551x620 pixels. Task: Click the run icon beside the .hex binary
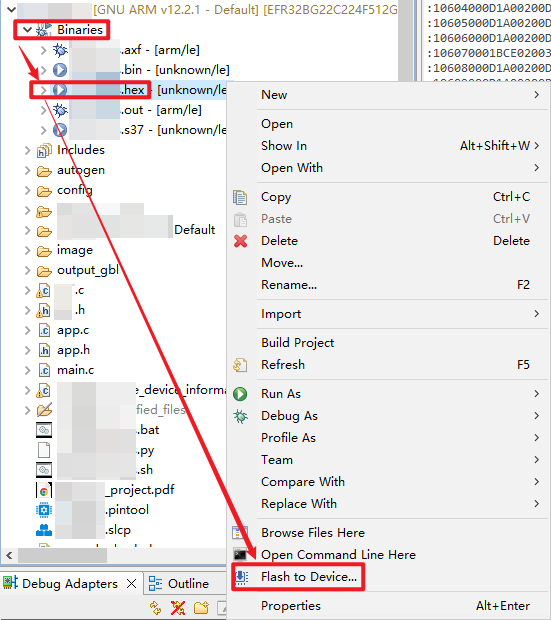coord(60,90)
